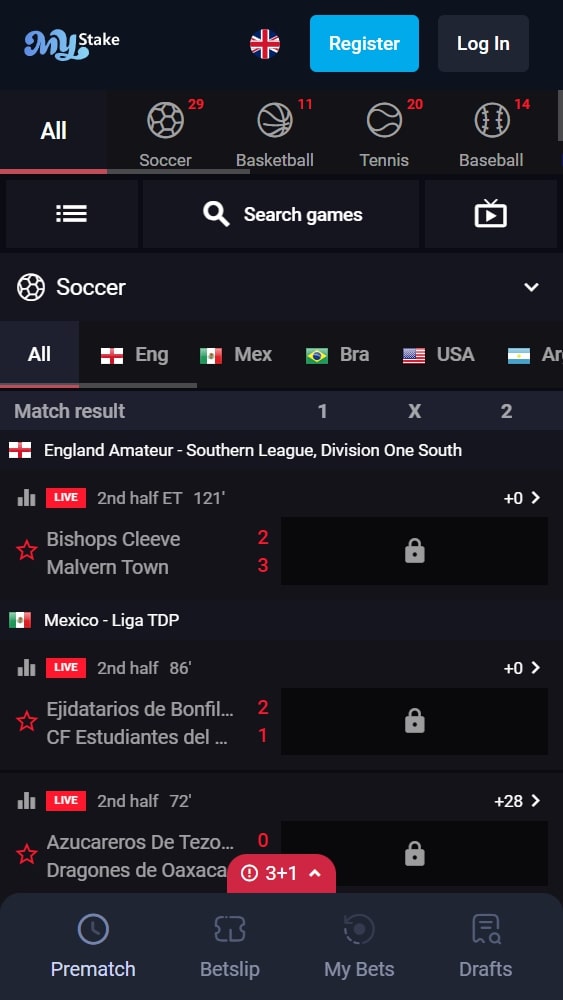Toggle favorite star for Azucareros De Tezo match
This screenshot has width=563, height=1000.
pos(26,854)
